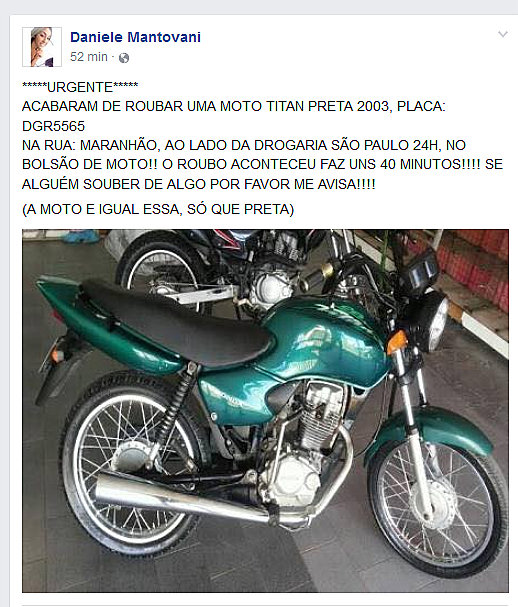The width and height of the screenshot is (518, 607).
Task: Click the line mentioning SÓ QUE PRETA
Action: 158,209
